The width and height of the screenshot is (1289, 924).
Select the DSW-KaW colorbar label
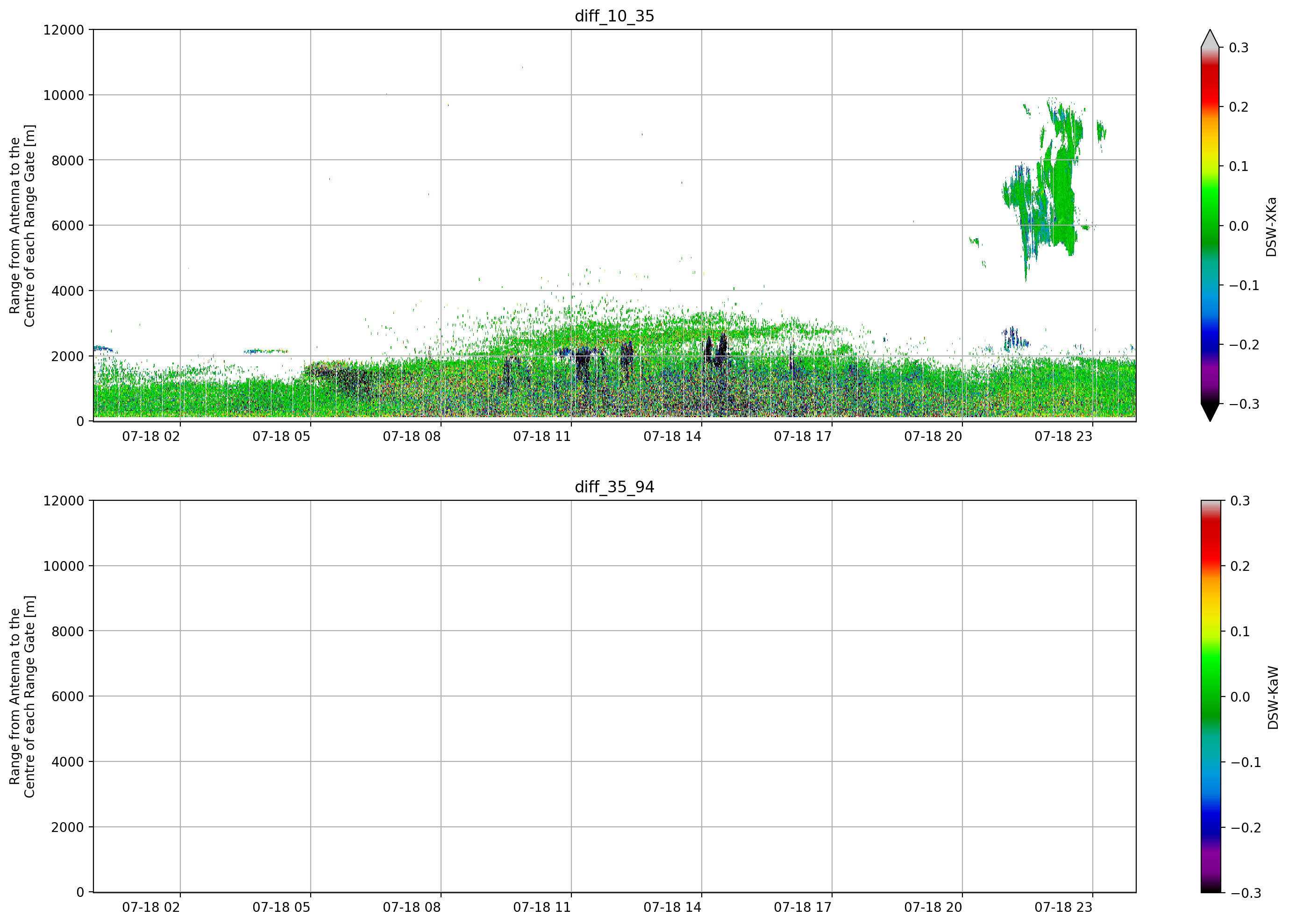1273,698
